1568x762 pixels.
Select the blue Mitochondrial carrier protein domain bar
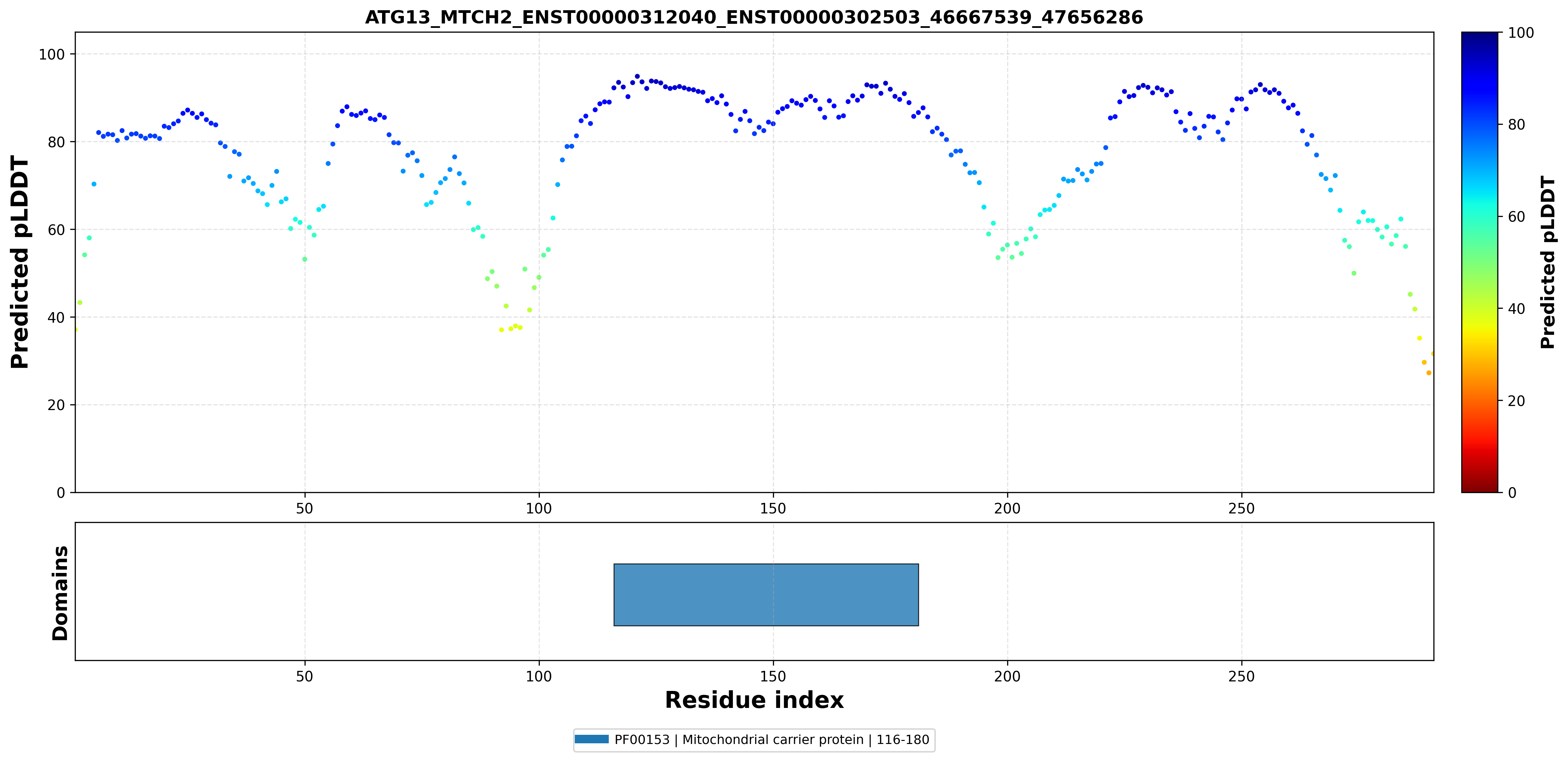click(x=766, y=594)
